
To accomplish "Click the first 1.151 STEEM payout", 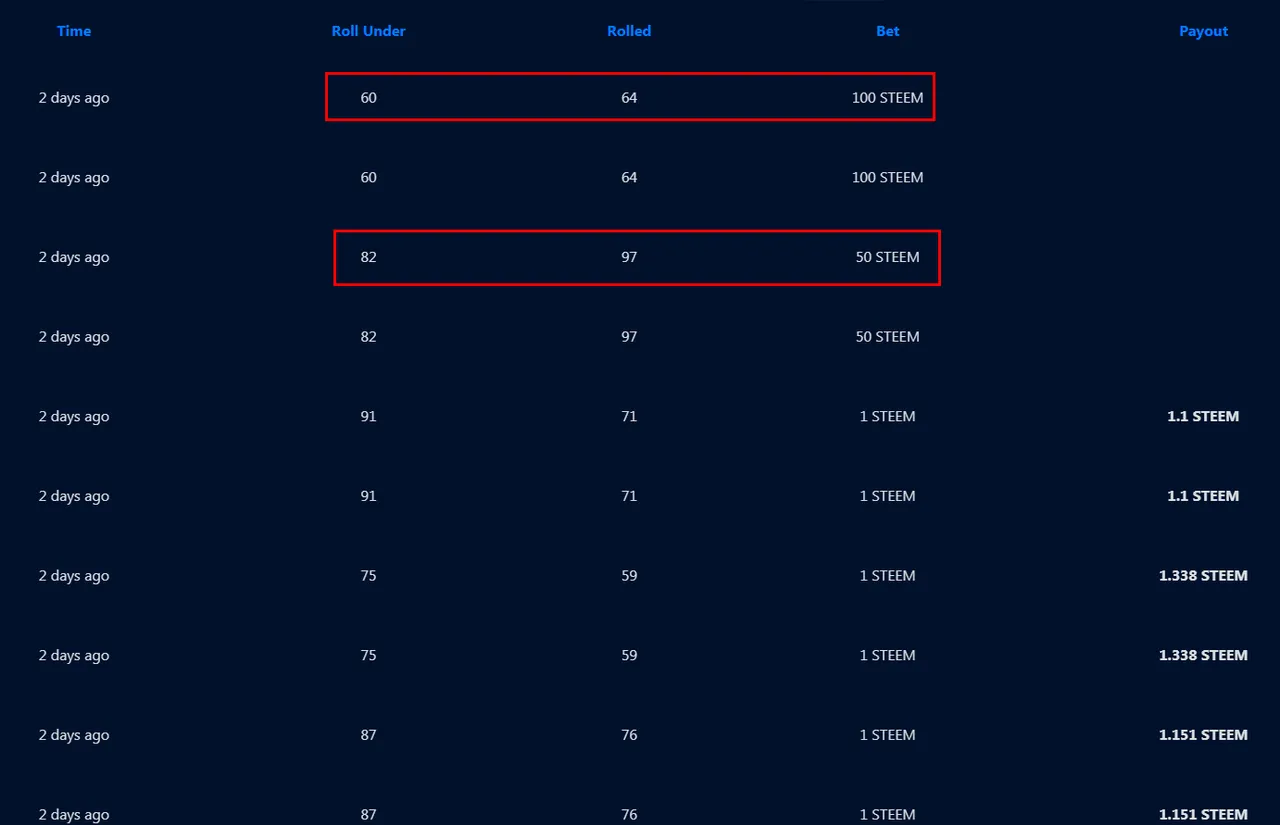I will pyautogui.click(x=1203, y=735).
